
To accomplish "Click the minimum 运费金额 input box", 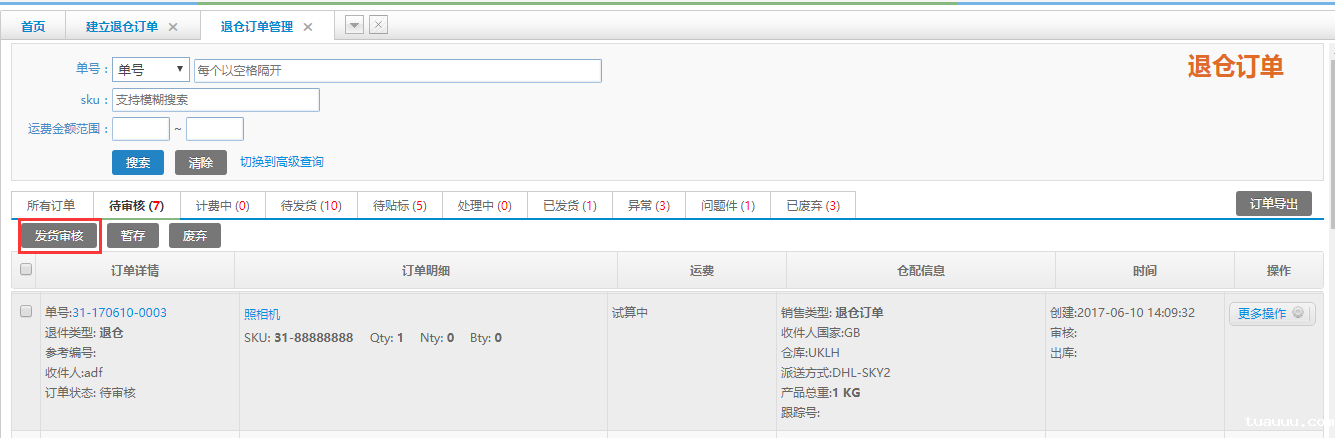I will point(141,129).
